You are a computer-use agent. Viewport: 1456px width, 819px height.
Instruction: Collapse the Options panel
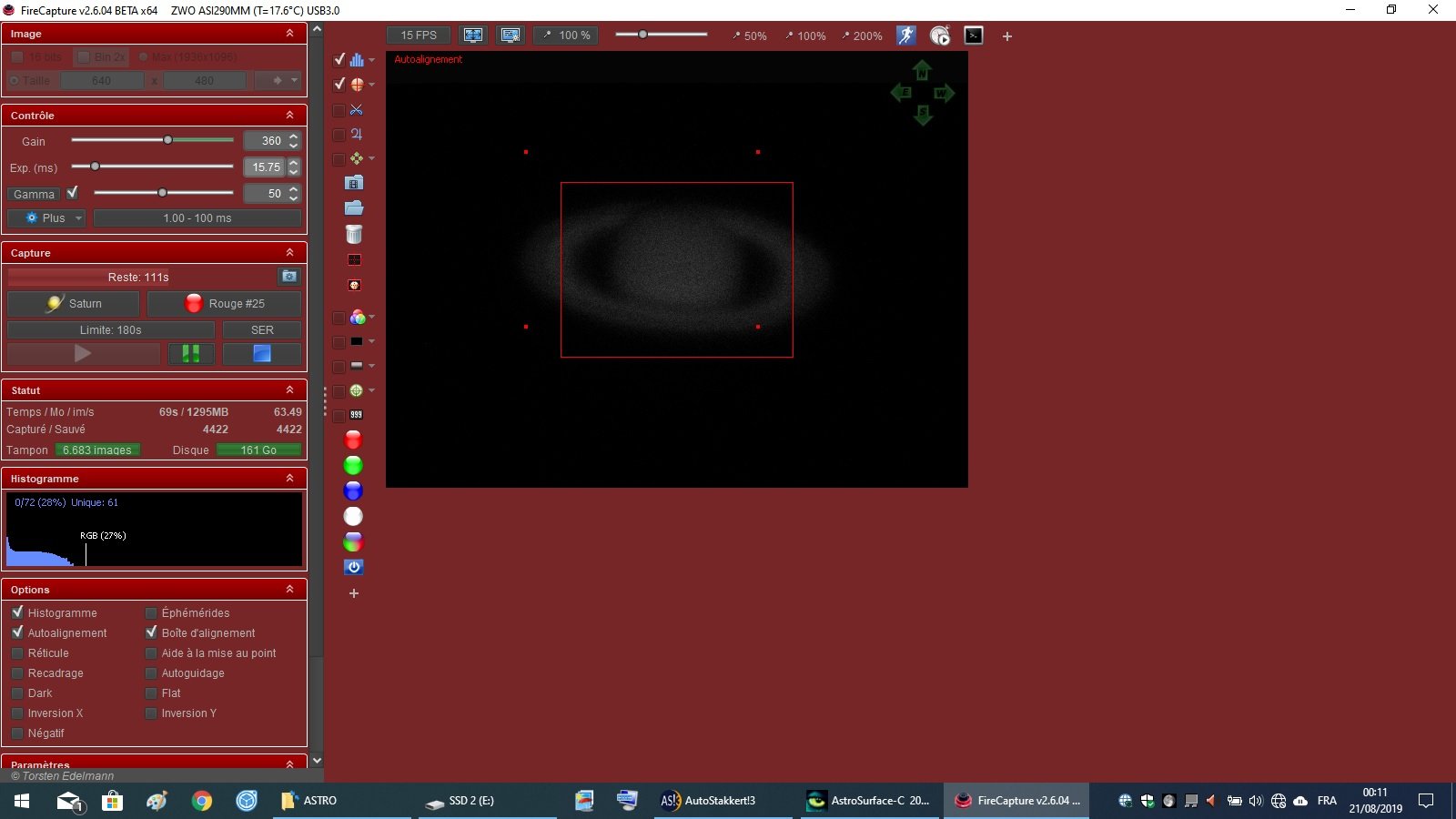coord(289,590)
